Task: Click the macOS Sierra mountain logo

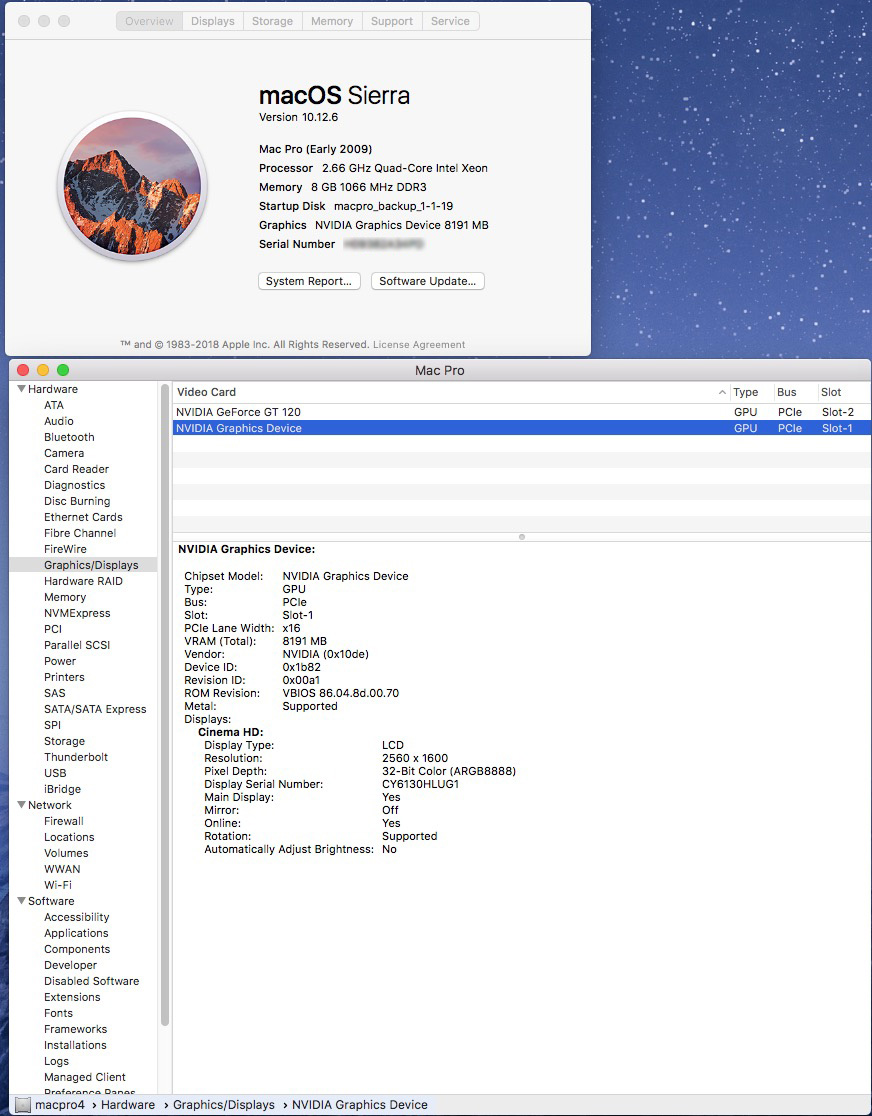Action: (132, 186)
